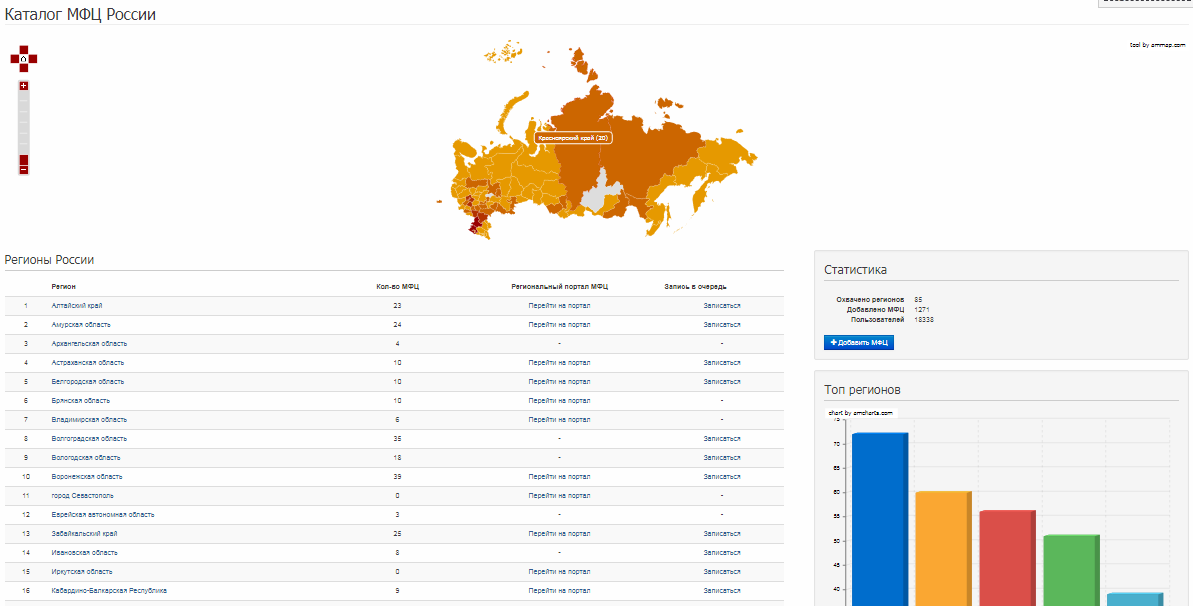The height and width of the screenshot is (606, 1193).
Task: Pan the map down with bottom arrow
Action: (24, 68)
